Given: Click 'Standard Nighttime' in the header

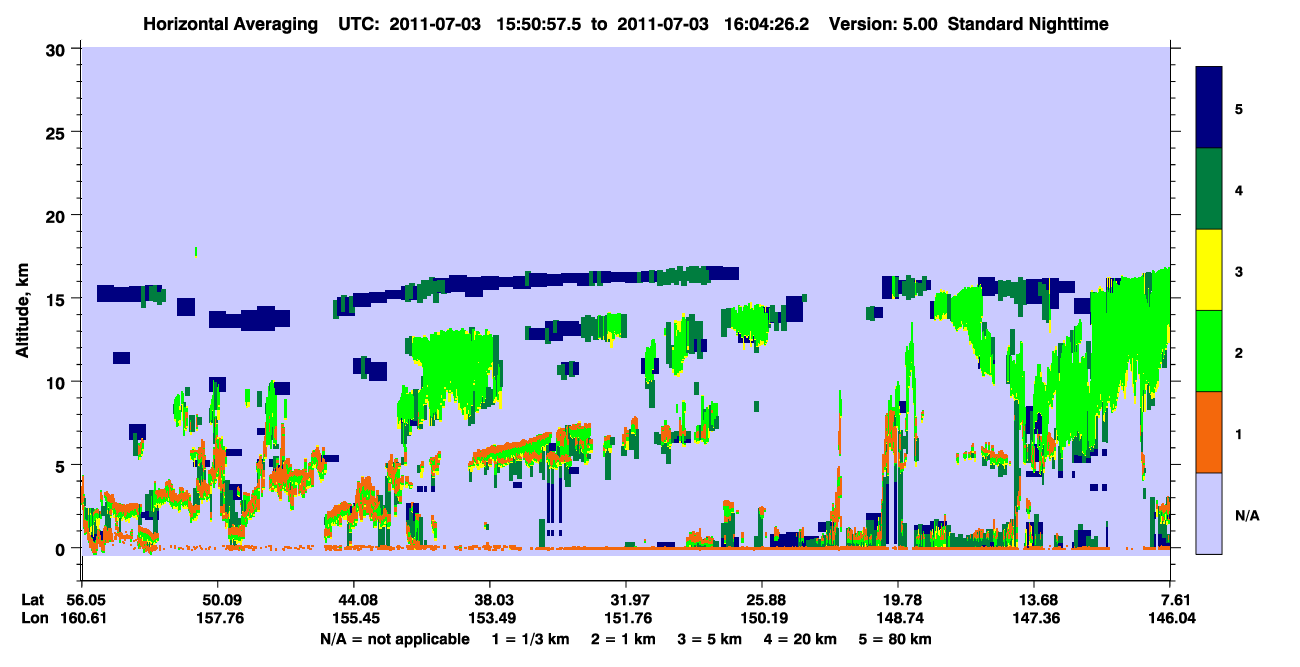Looking at the screenshot, I should [x=1028, y=23].
